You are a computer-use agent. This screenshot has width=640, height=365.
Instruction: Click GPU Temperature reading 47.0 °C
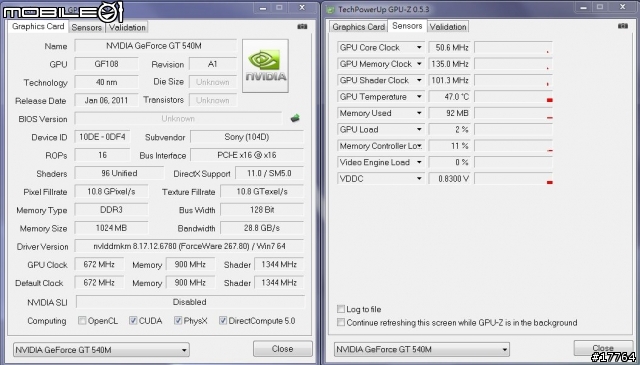click(x=449, y=97)
